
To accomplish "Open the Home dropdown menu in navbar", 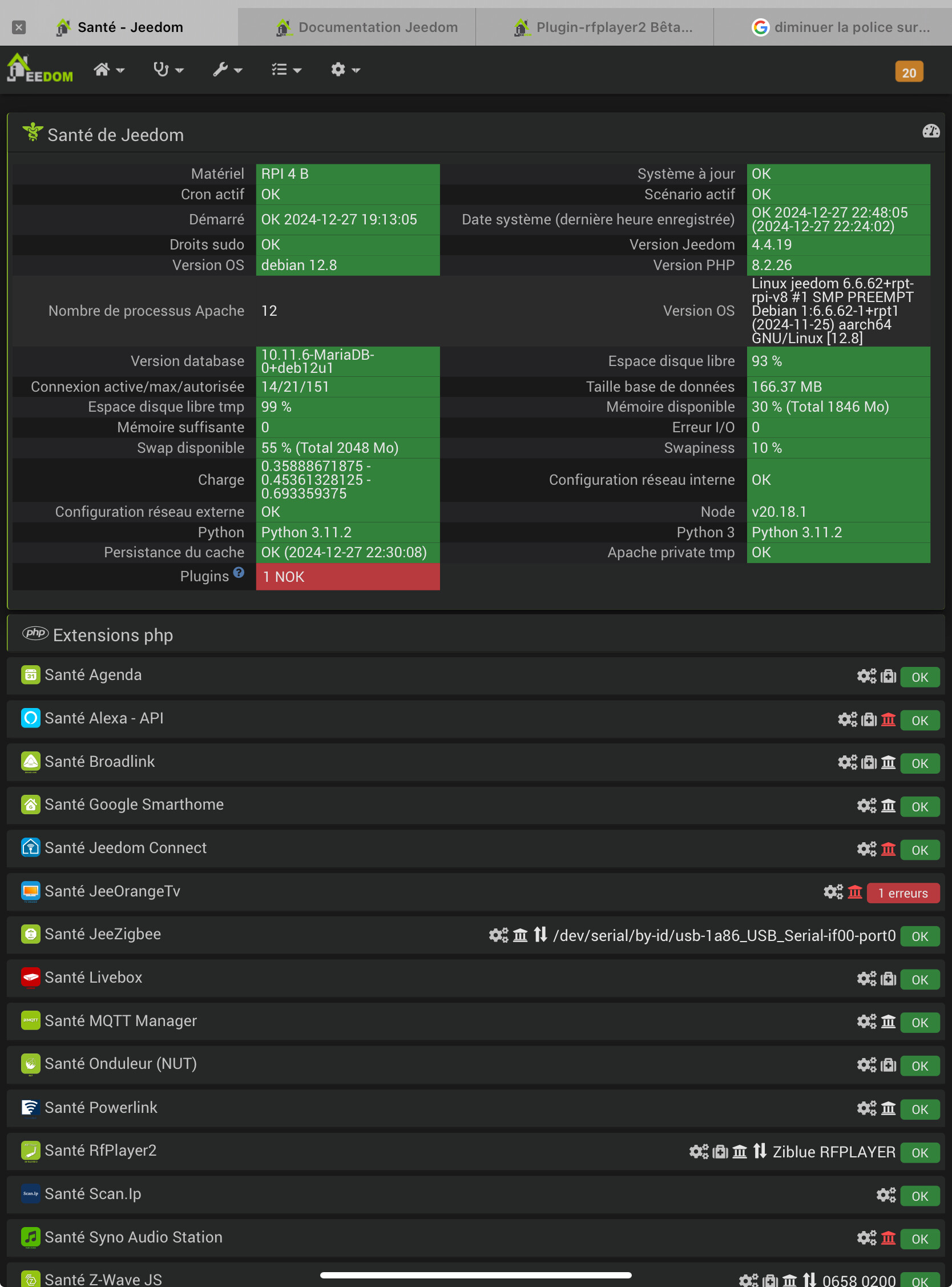I will coord(109,70).
